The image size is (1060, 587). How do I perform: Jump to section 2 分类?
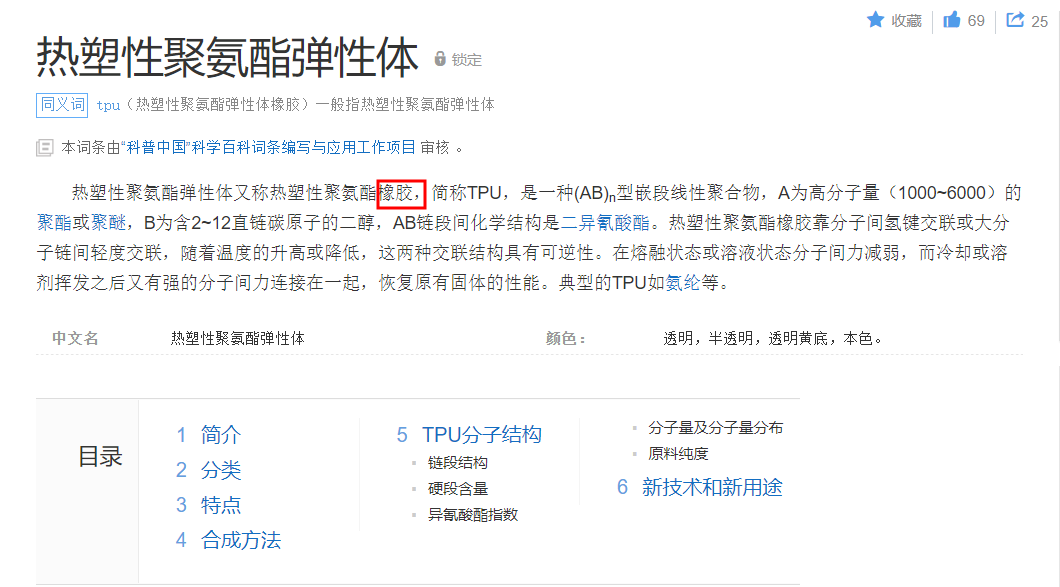[220, 470]
